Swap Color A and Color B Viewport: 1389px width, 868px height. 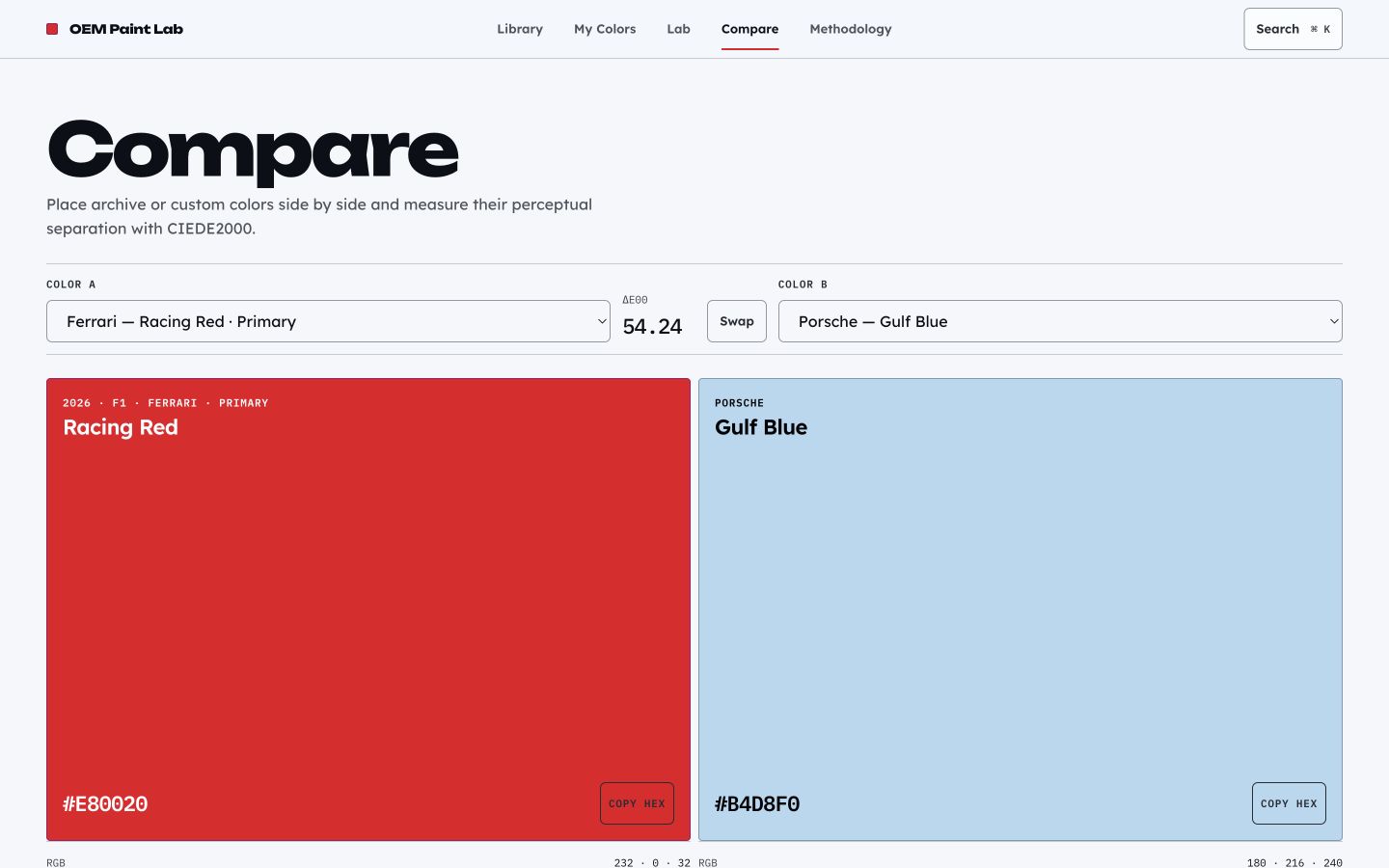pyautogui.click(x=737, y=321)
